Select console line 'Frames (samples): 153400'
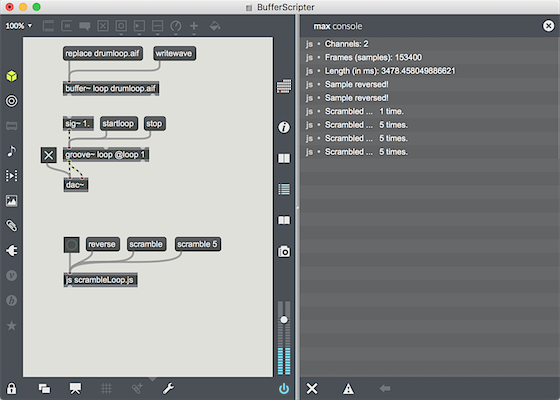Viewport: 560px width, 400px height. tap(430, 58)
